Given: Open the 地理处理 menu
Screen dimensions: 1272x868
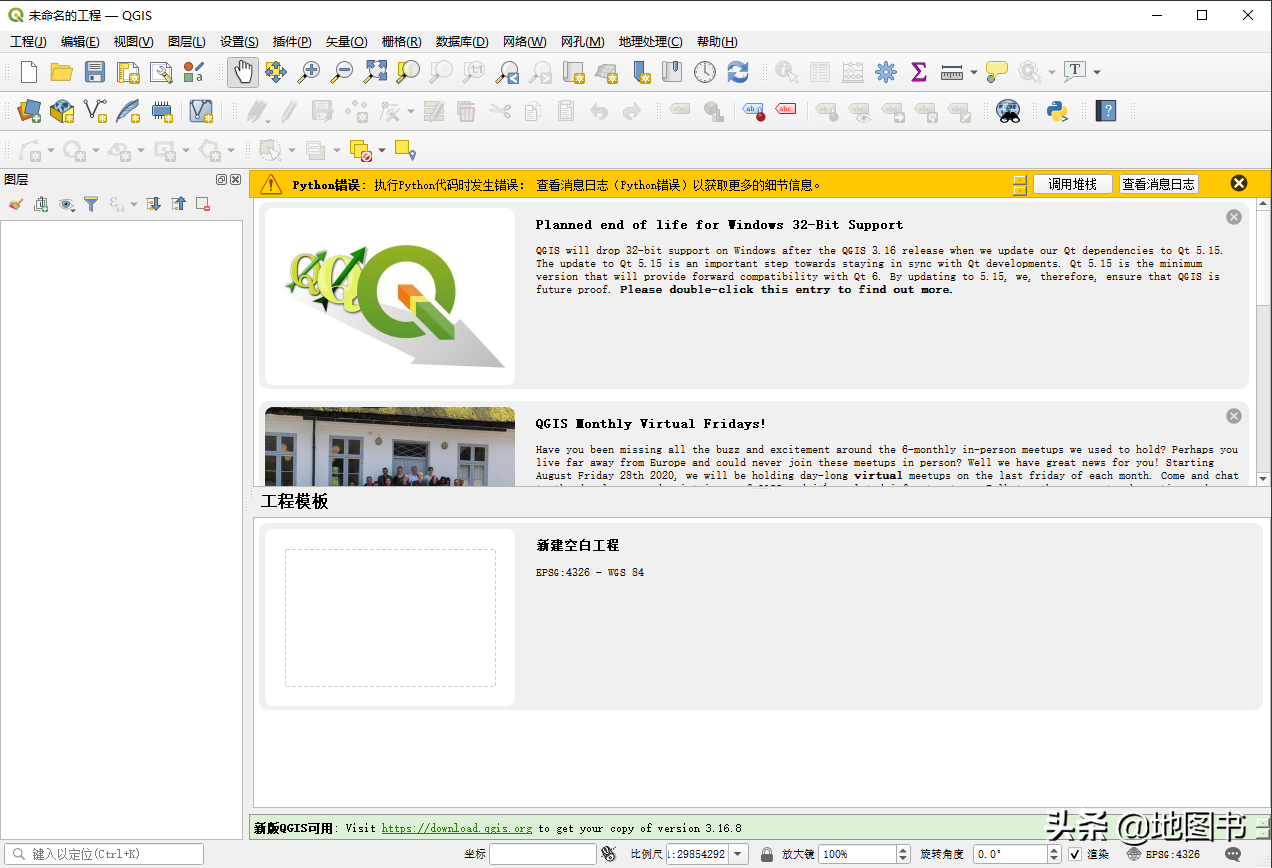Looking at the screenshot, I should [x=650, y=42].
